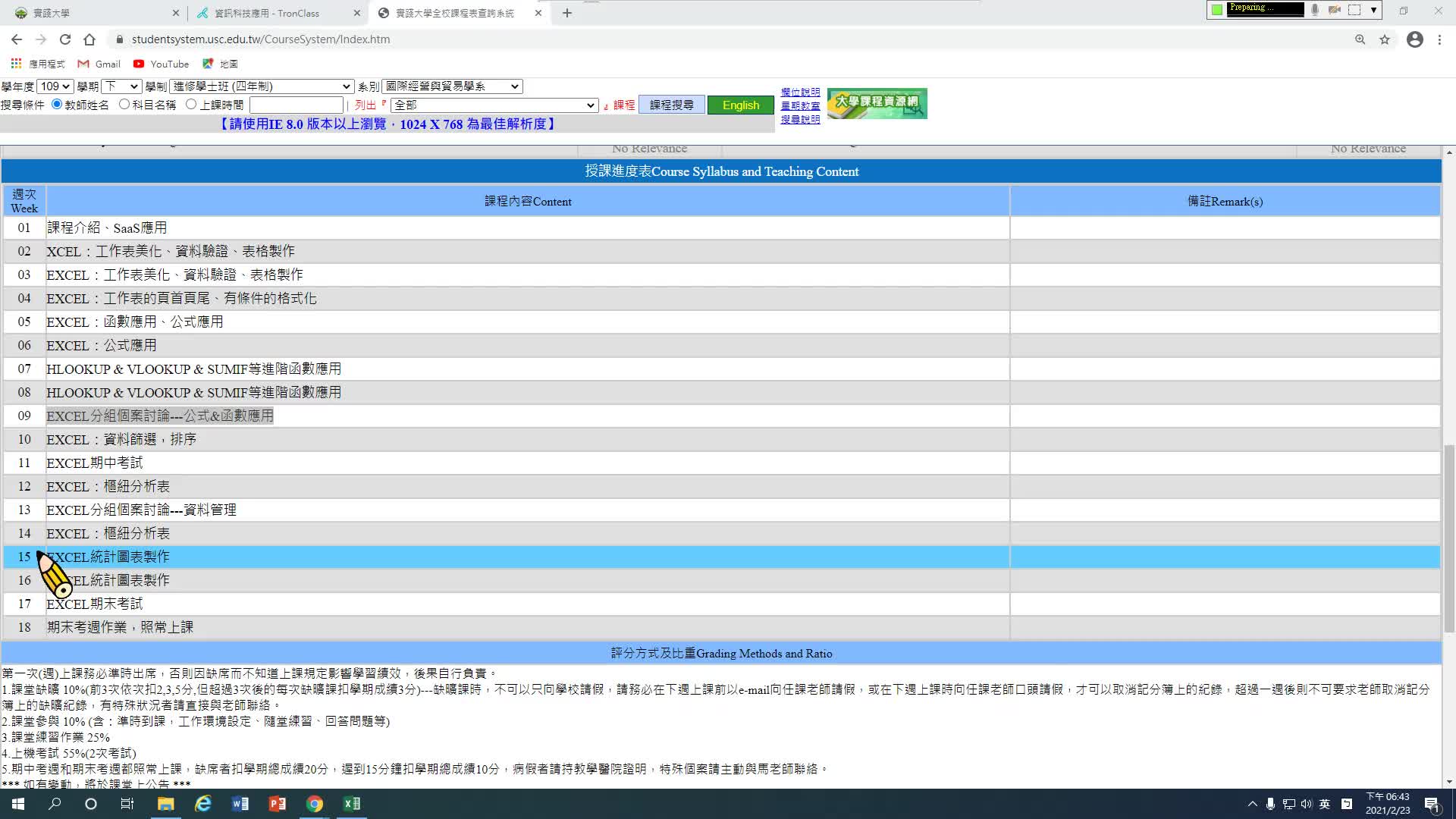This screenshot has height=819, width=1456.
Task: Open File Explorer from taskbar
Action: pos(165,804)
